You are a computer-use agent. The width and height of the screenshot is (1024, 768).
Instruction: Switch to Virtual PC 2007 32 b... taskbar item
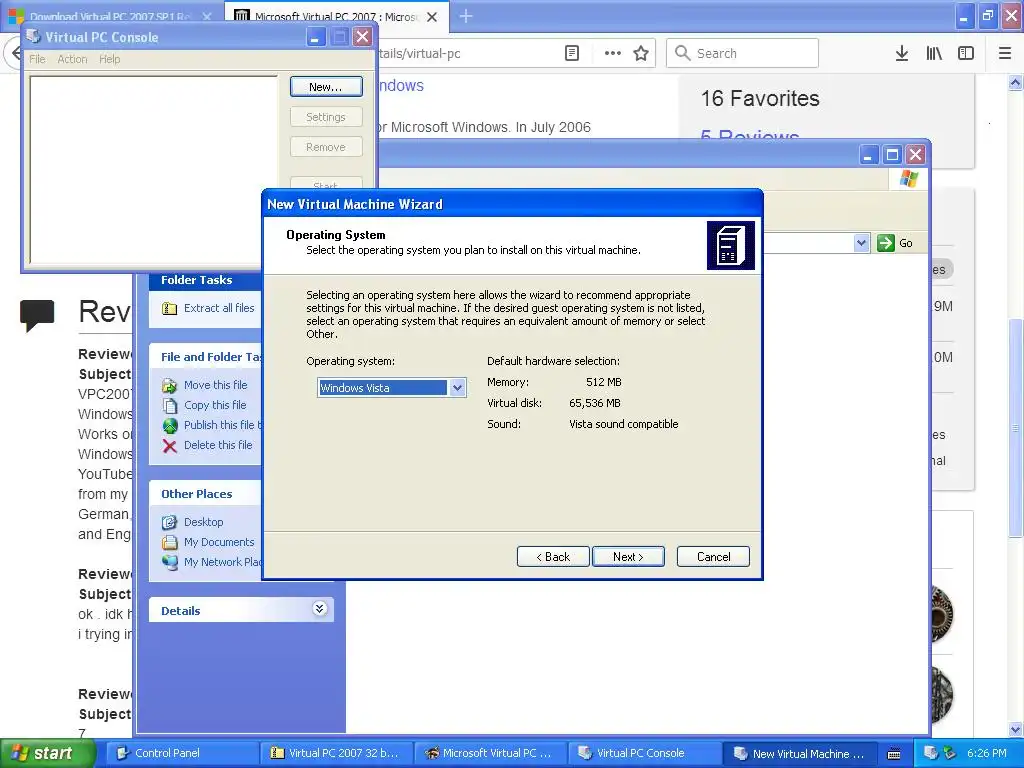(336, 754)
